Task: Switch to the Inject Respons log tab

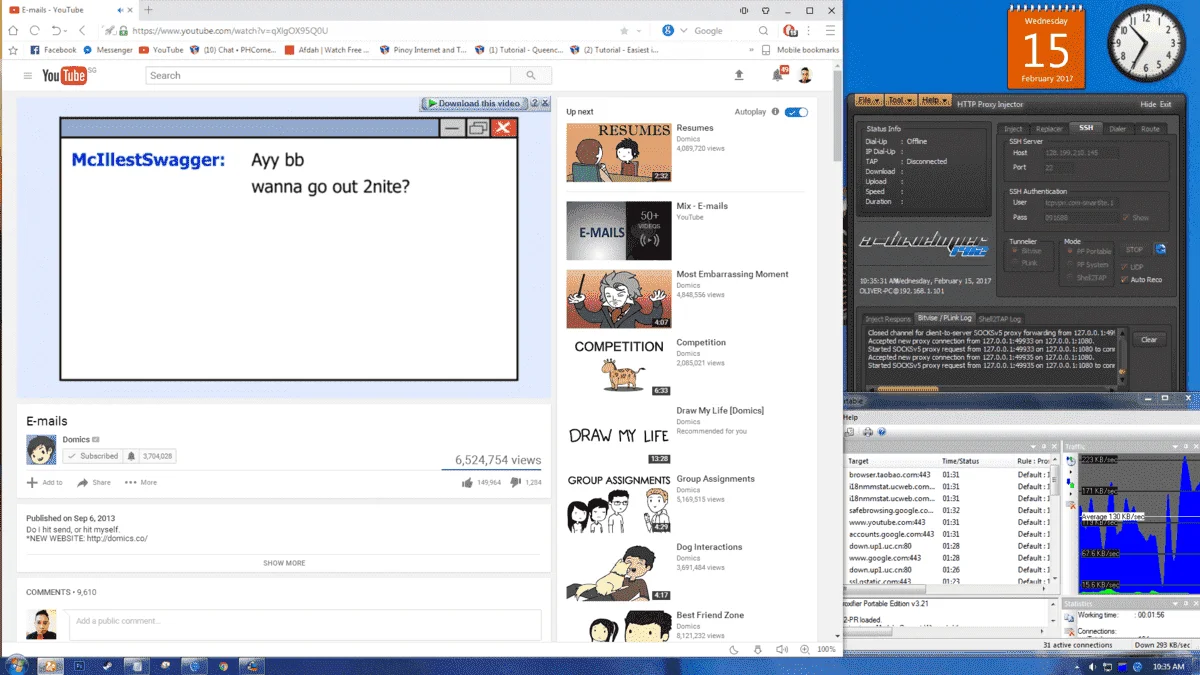Action: point(888,318)
